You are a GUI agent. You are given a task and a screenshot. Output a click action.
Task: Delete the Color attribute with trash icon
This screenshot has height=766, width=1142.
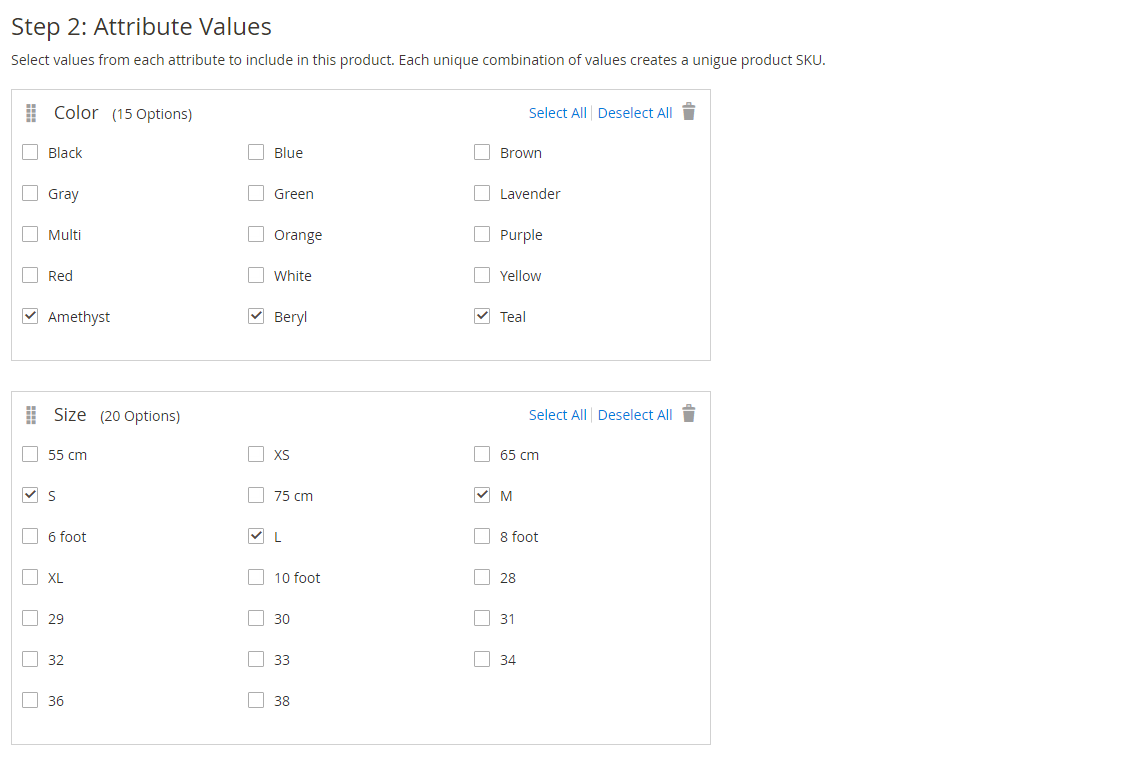688,111
